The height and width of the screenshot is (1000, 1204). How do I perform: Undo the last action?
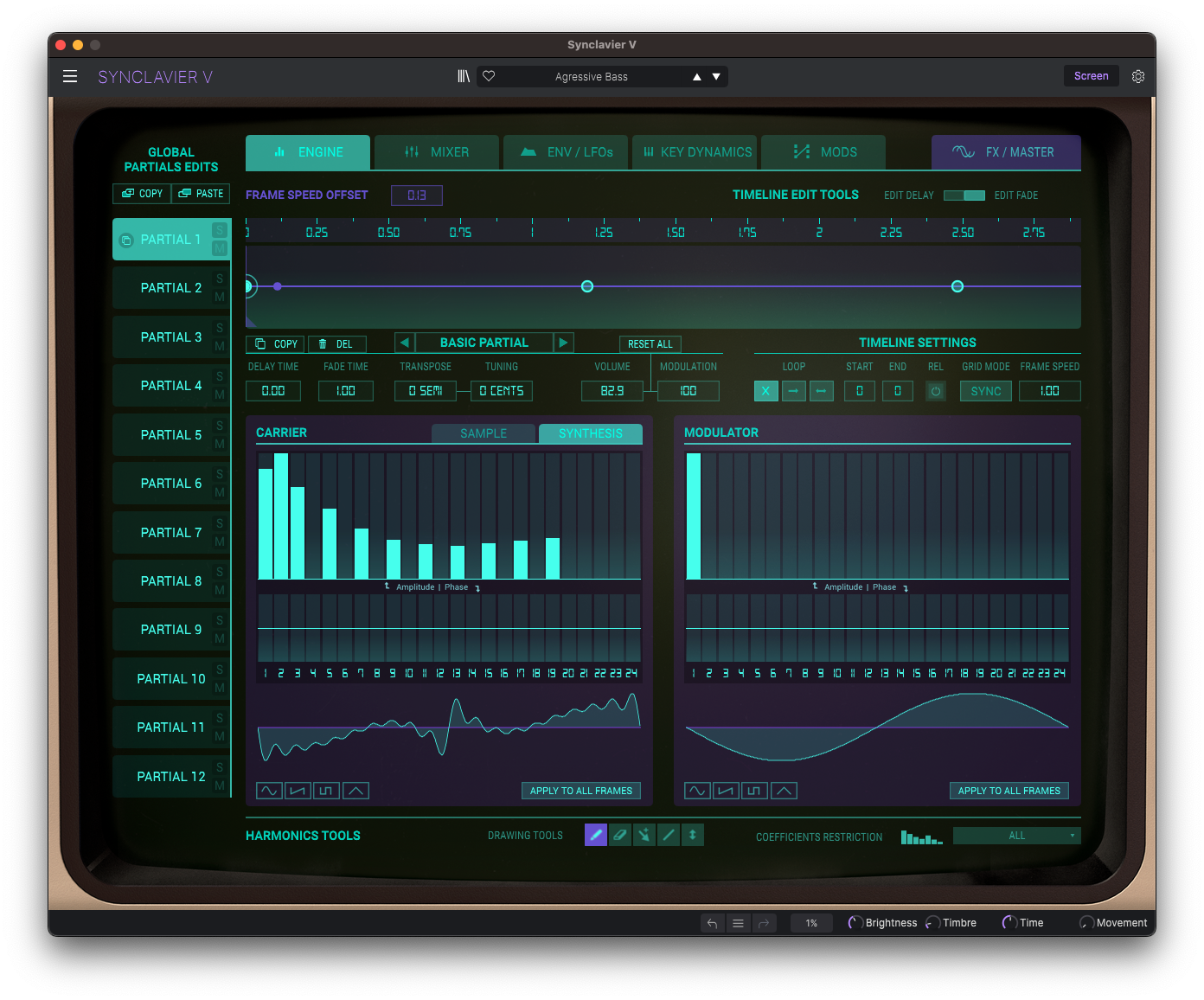(x=712, y=923)
